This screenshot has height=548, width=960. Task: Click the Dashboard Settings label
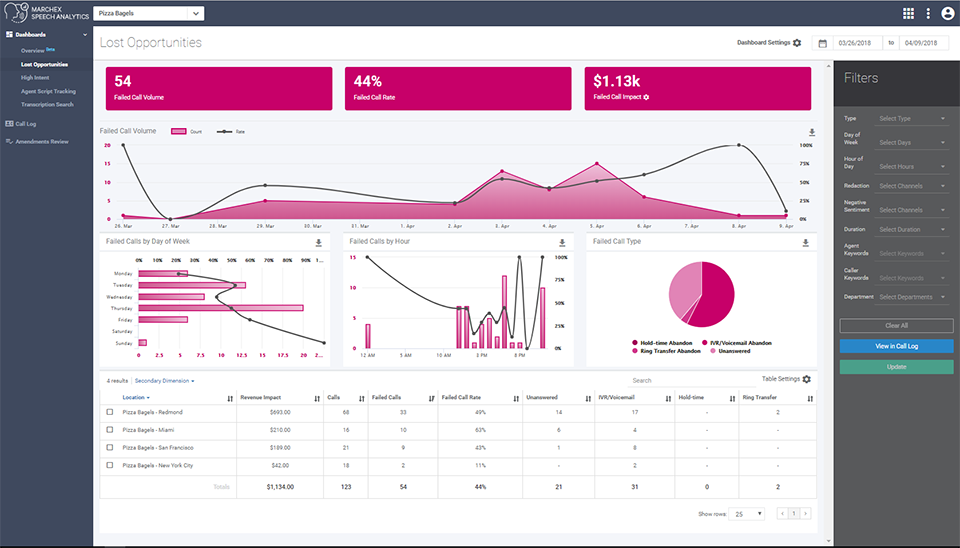(x=763, y=43)
